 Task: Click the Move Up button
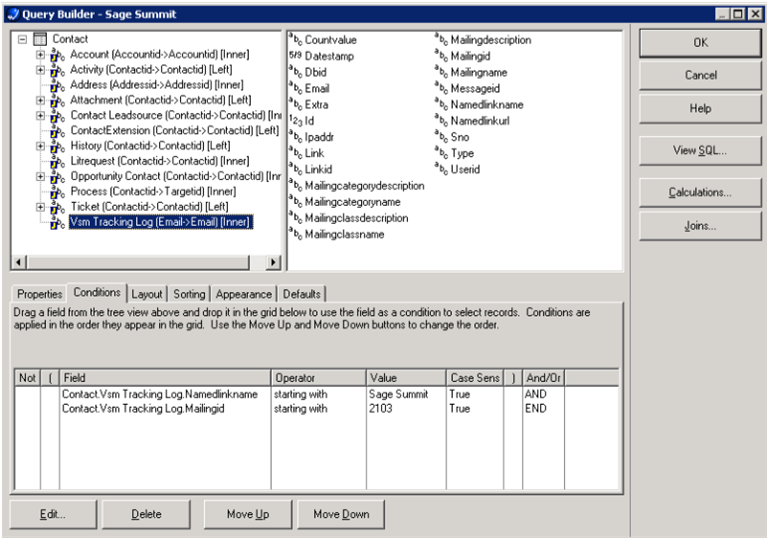248,514
